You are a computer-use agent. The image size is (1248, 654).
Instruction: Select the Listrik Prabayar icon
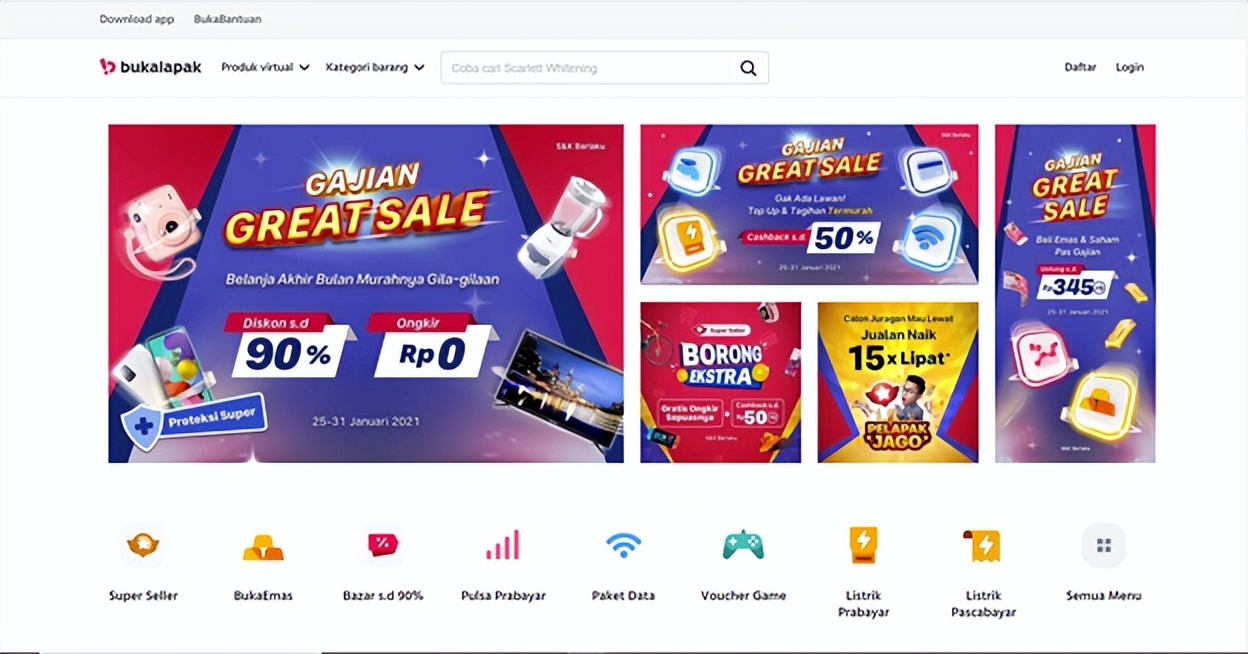coord(863,545)
